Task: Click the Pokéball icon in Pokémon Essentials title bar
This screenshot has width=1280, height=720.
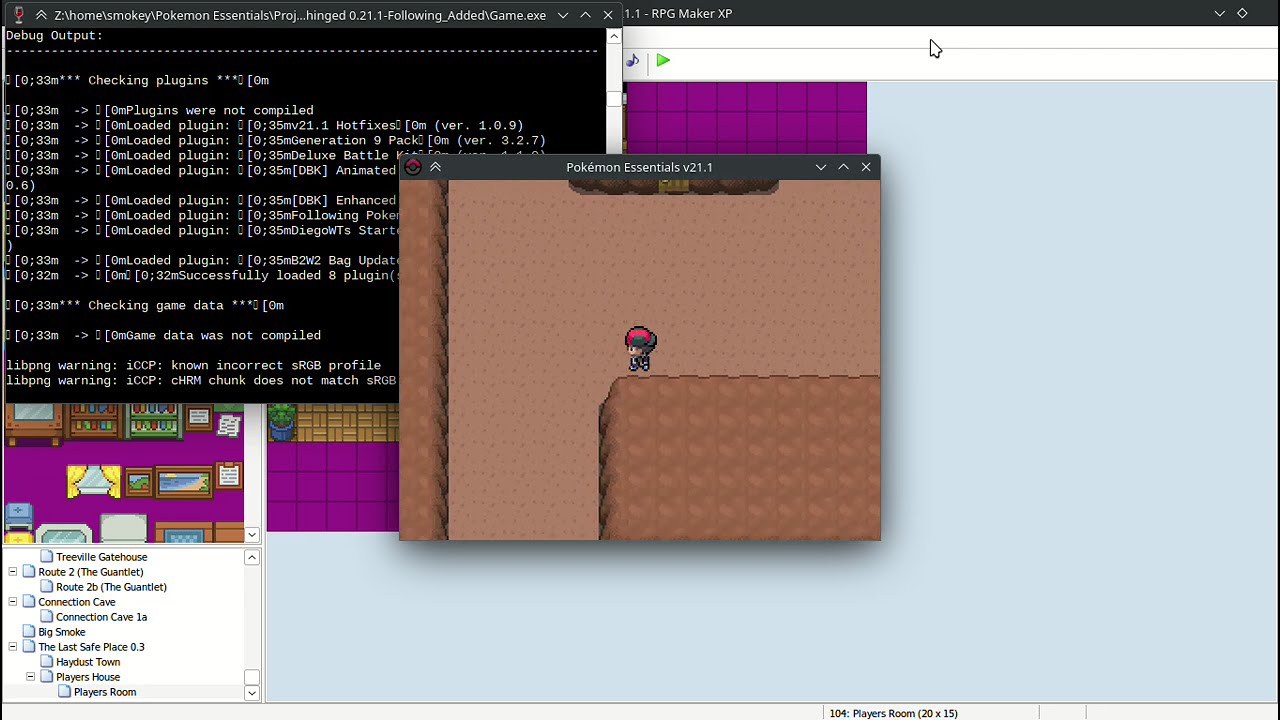Action: [413, 167]
